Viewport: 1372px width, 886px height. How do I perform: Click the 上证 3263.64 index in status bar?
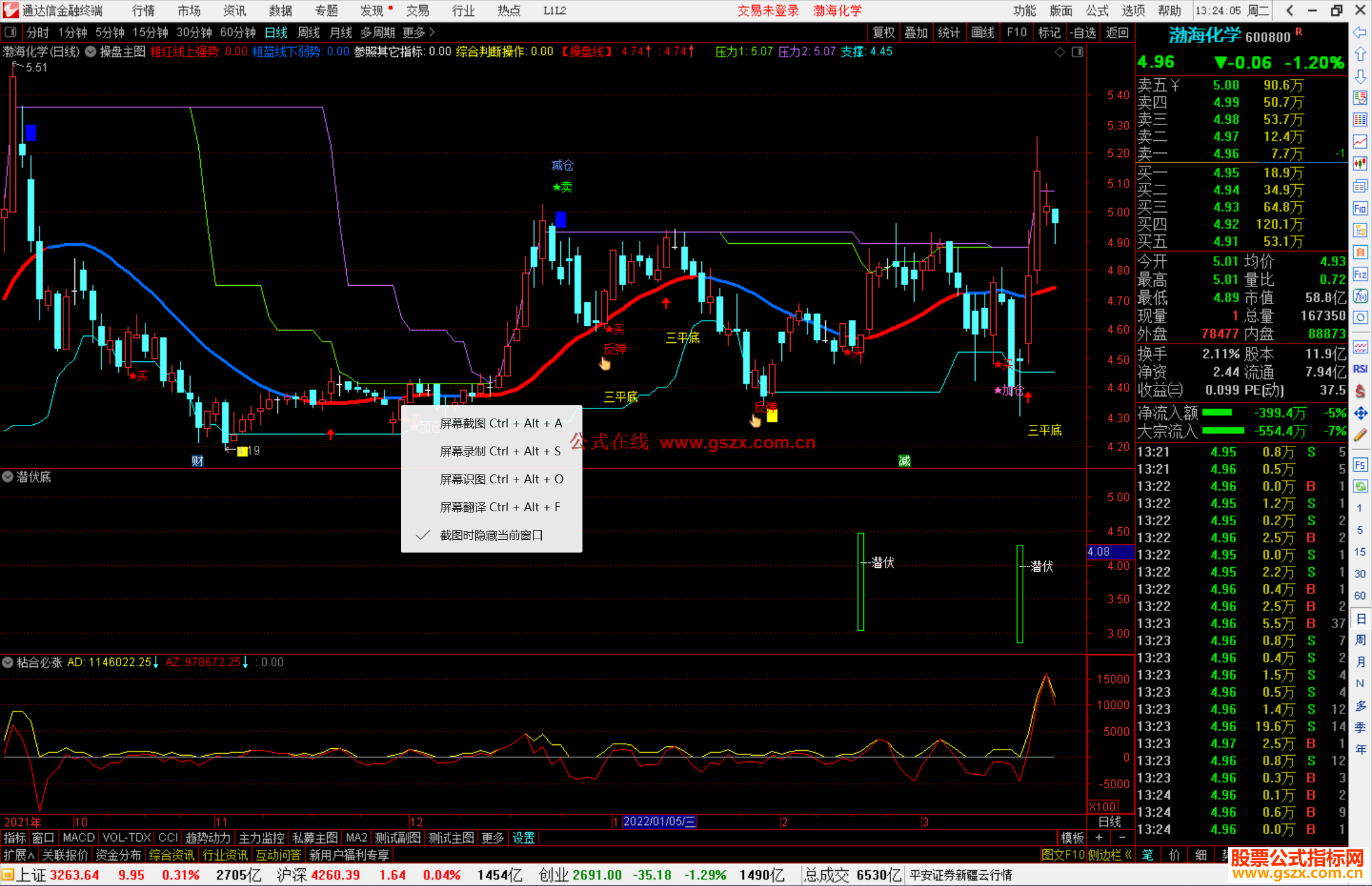coord(58,875)
